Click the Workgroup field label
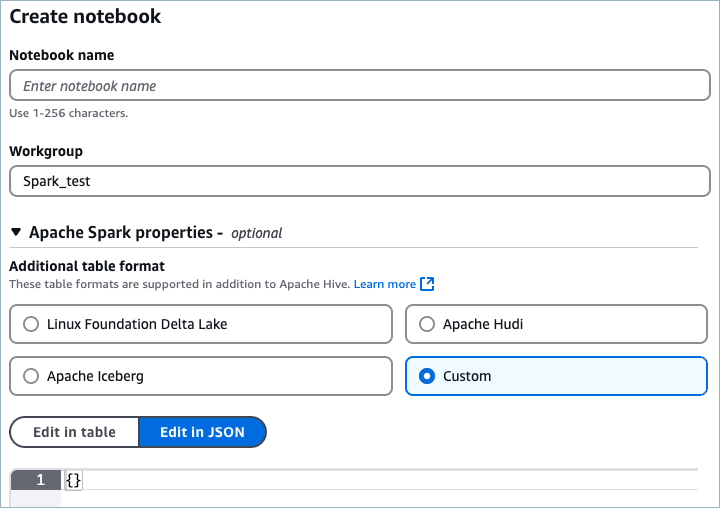This screenshot has width=720, height=508. (x=46, y=151)
